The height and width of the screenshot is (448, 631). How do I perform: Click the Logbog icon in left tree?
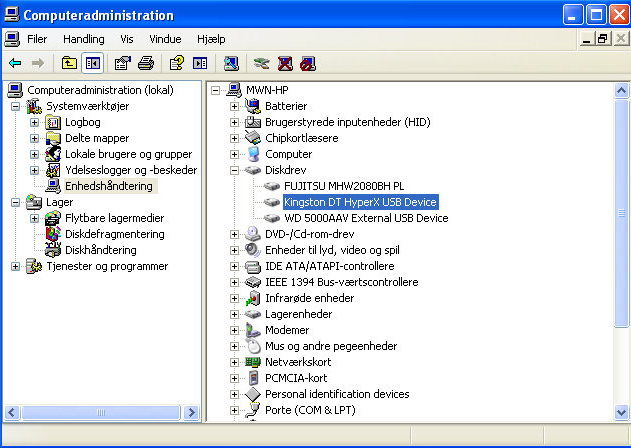tap(53, 122)
